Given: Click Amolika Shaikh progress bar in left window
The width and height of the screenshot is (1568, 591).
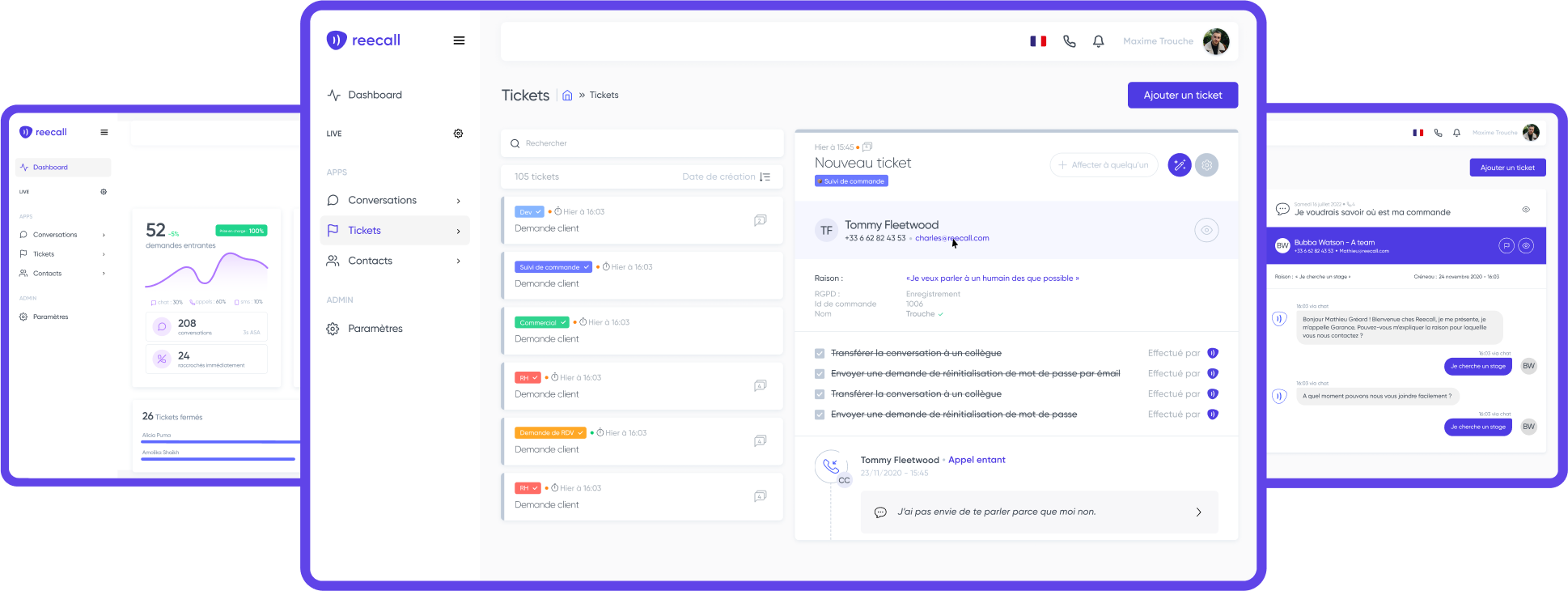Looking at the screenshot, I should (x=218, y=459).
